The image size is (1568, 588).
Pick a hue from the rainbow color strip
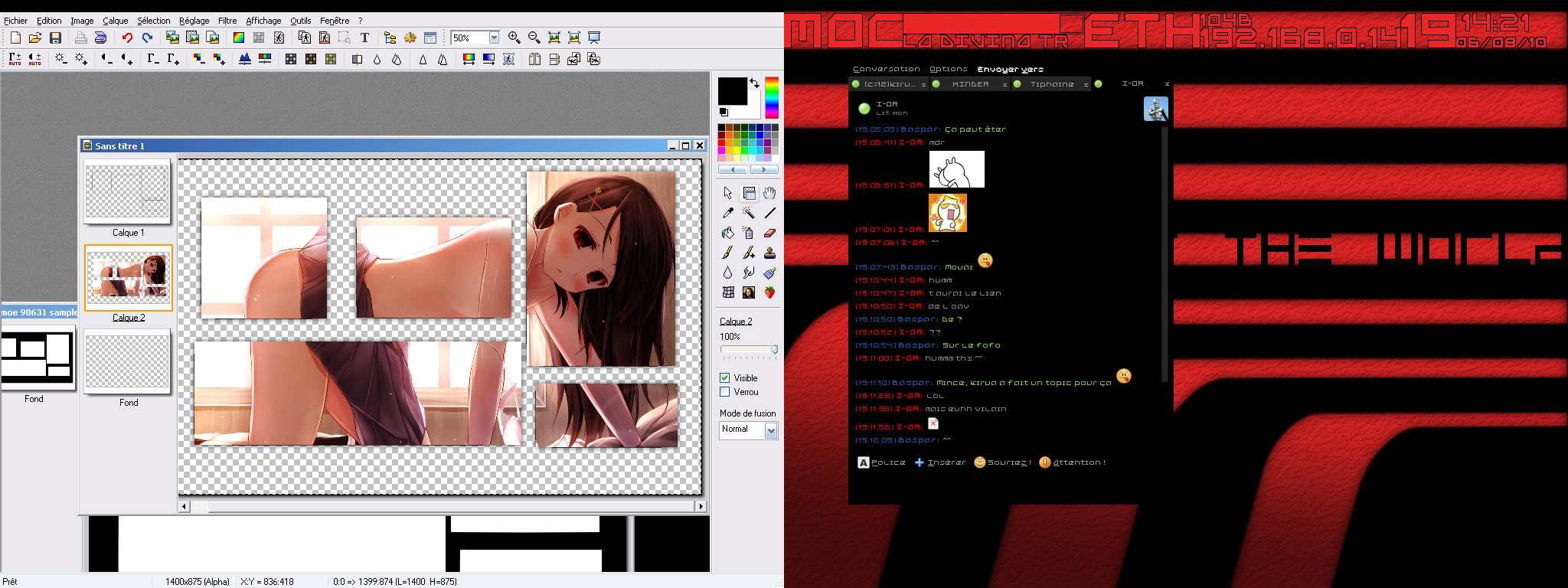[772, 97]
